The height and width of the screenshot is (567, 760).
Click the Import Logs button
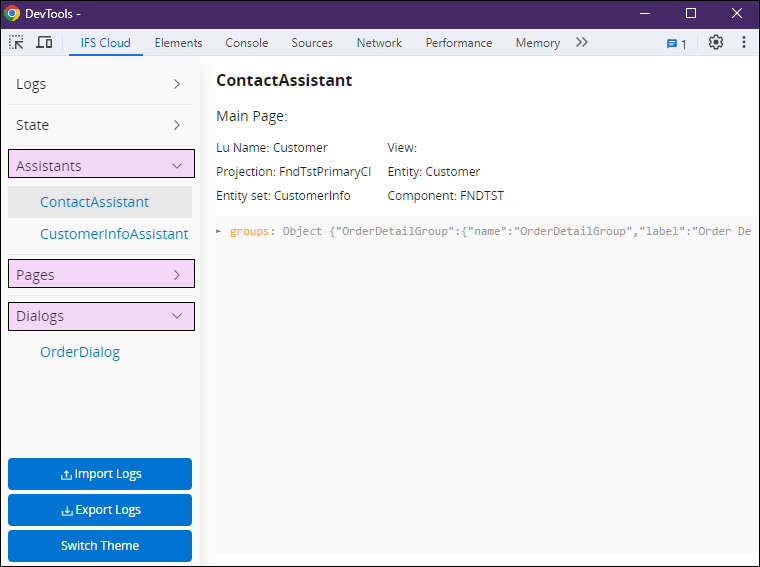pos(100,474)
